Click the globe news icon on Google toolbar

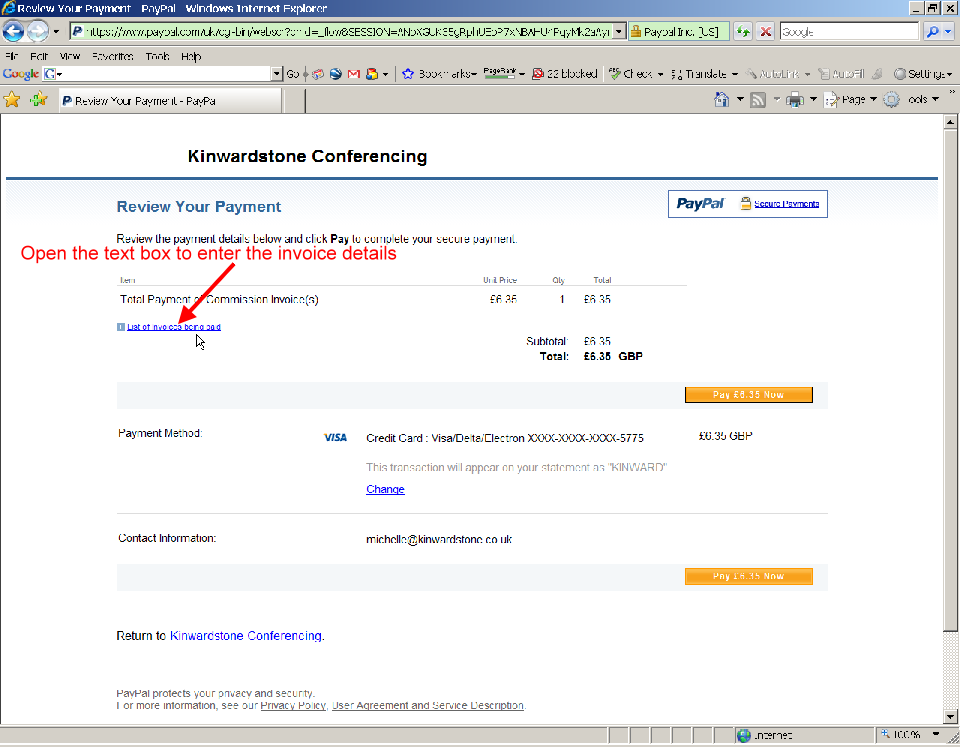click(x=336, y=74)
